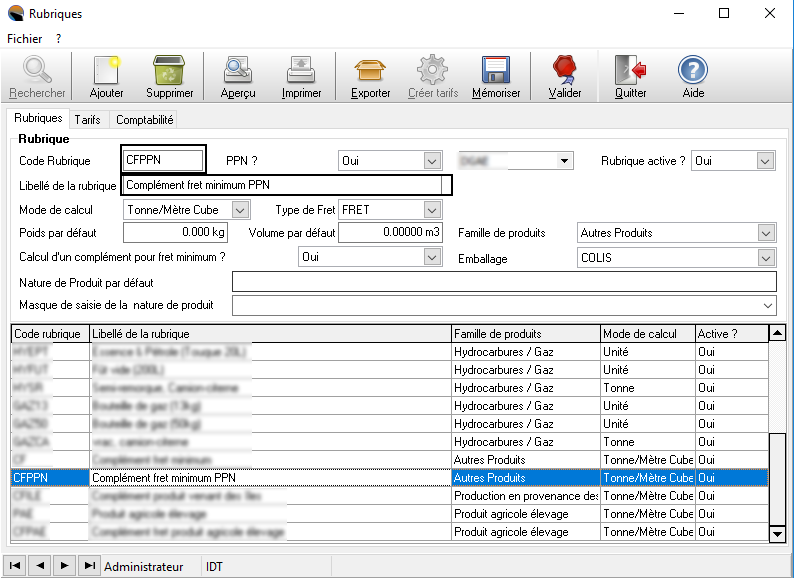Image resolution: width=794 pixels, height=578 pixels.
Task: Click the Mémoriser floppy disk icon
Action: (x=496, y=71)
